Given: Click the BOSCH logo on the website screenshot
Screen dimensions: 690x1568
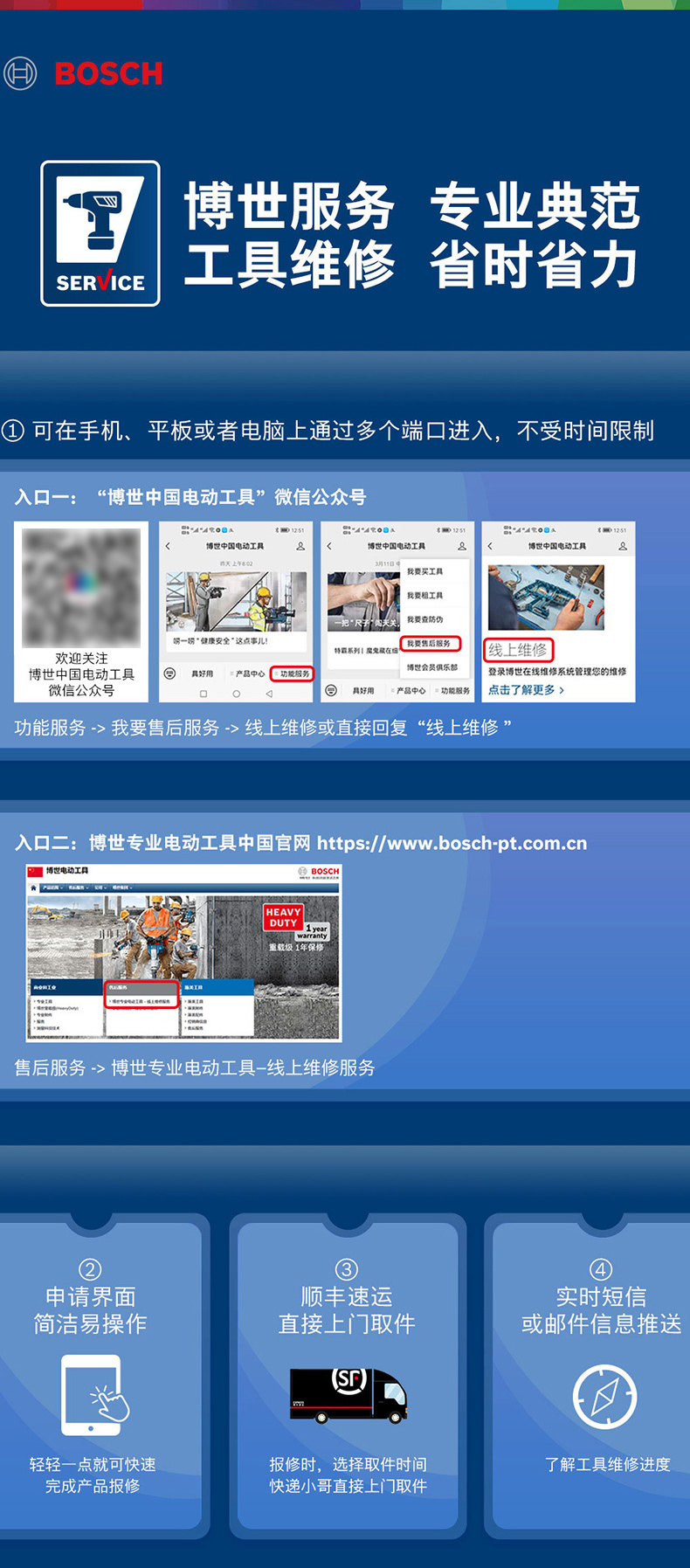Looking at the screenshot, I should 319,872.
